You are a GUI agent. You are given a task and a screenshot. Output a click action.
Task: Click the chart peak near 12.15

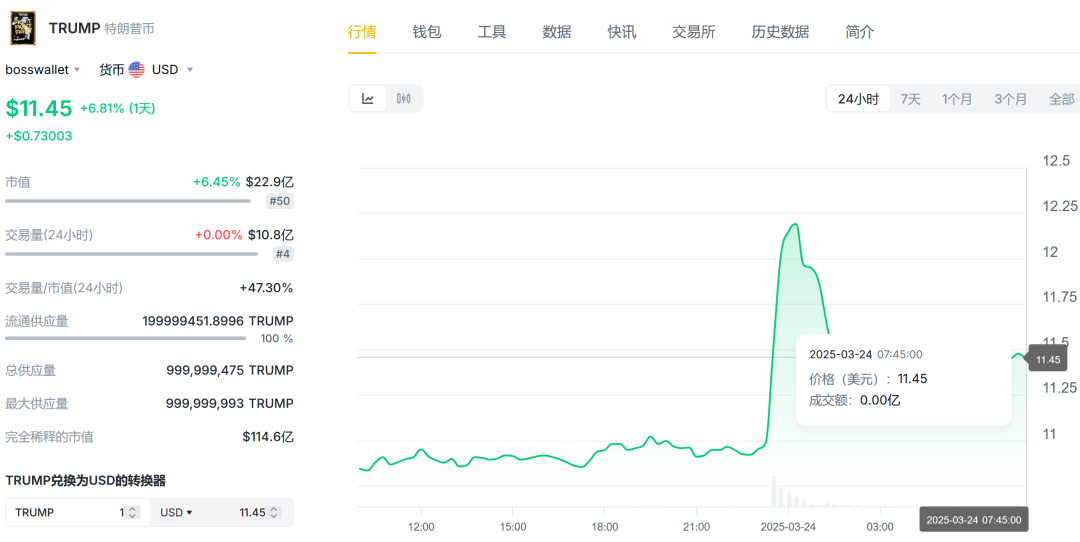[x=796, y=225]
